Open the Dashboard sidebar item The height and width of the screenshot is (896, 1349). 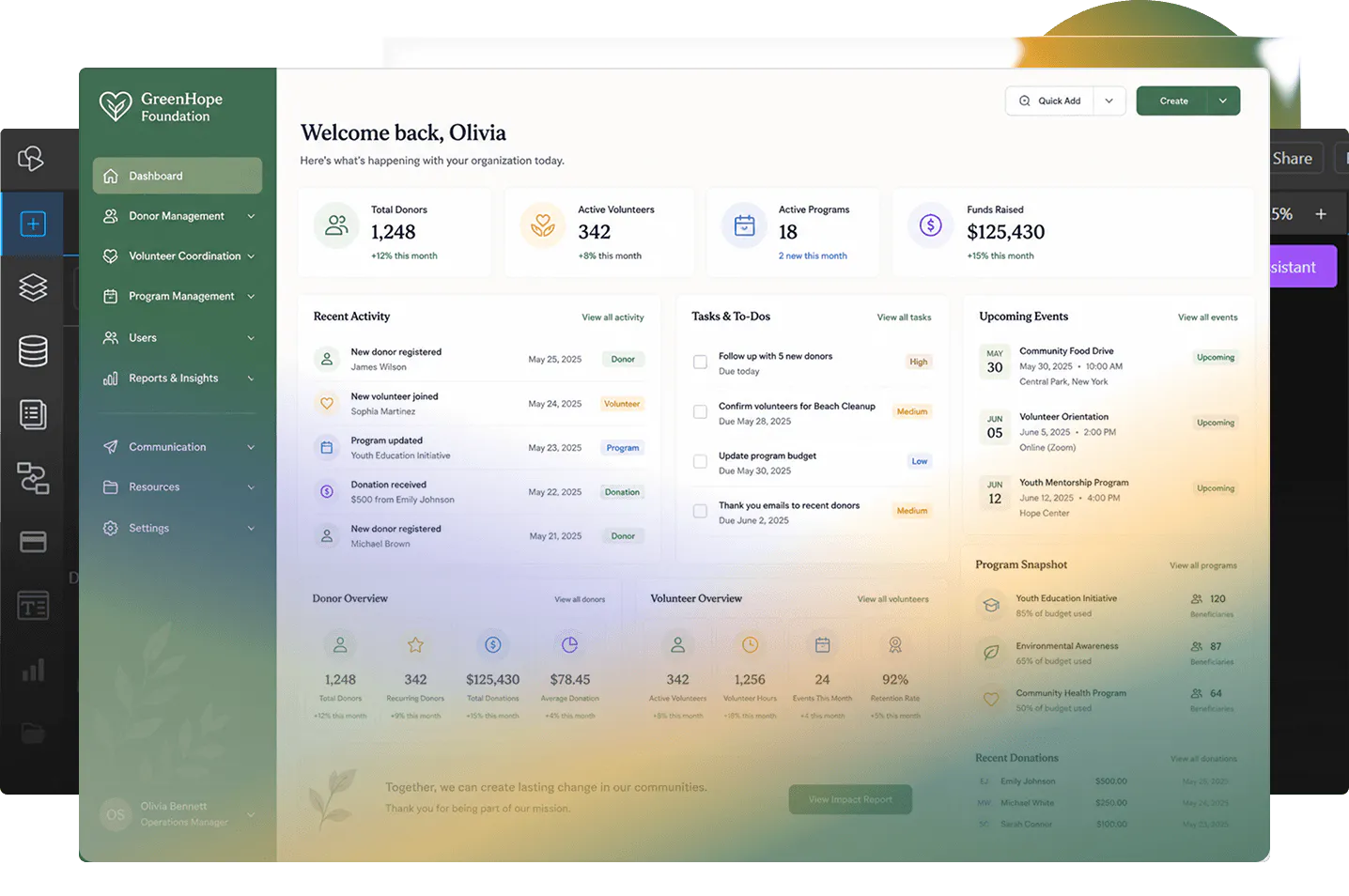(178, 176)
